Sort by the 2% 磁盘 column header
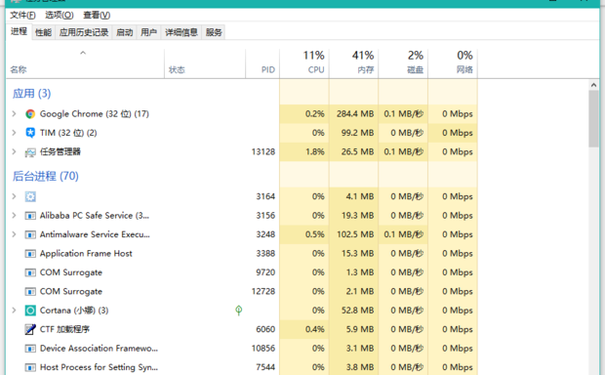605x375 pixels. pyautogui.click(x=403, y=64)
